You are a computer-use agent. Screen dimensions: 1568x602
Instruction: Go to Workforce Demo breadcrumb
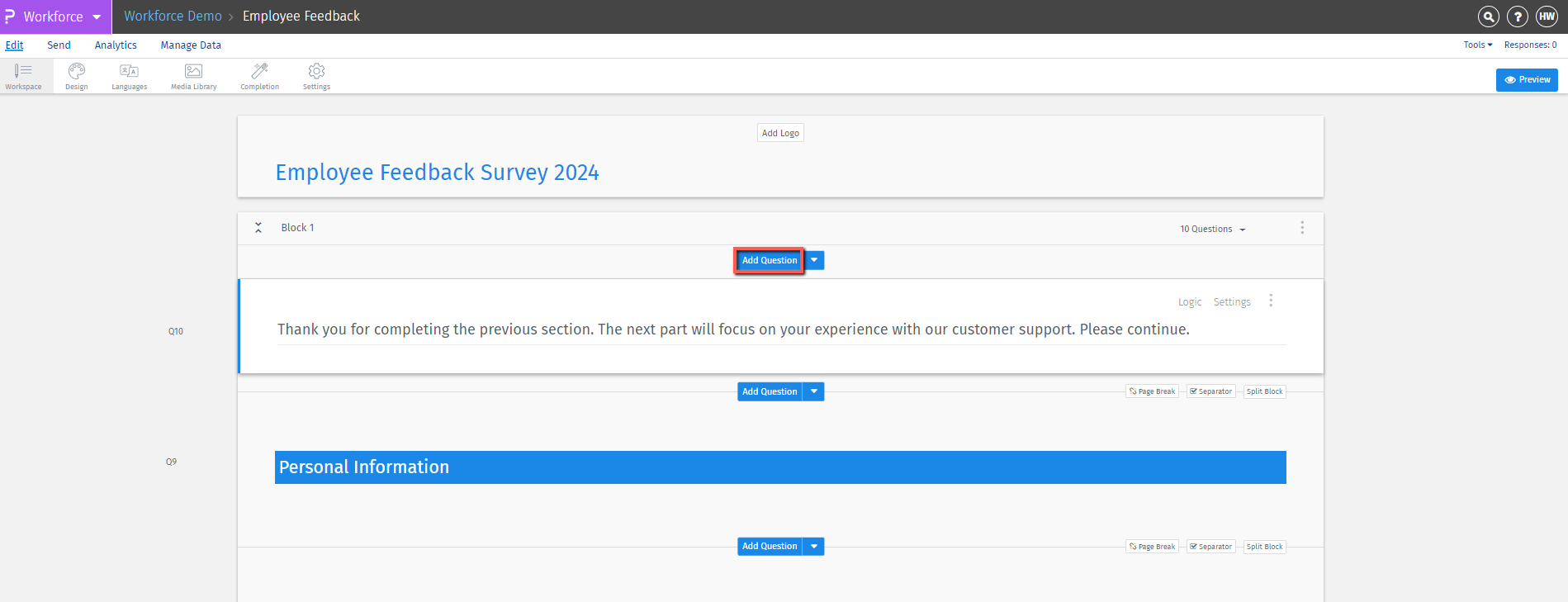coord(173,17)
